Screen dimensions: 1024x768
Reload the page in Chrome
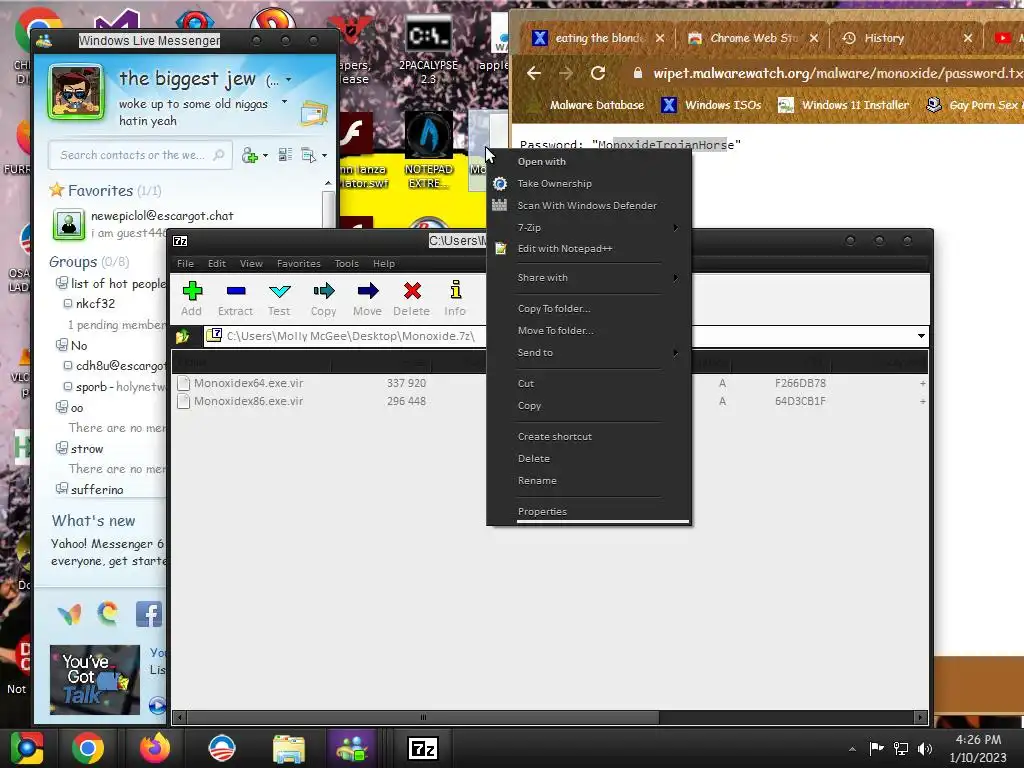598,73
